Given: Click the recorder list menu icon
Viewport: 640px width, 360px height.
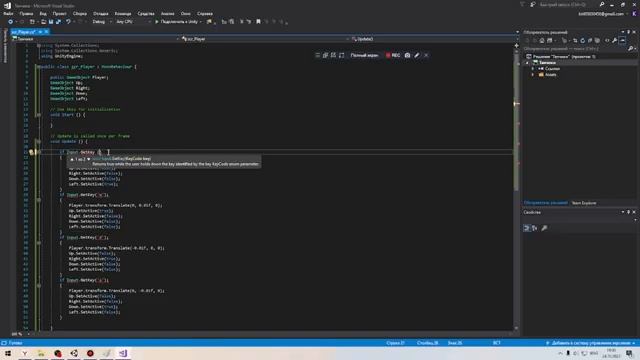Looking at the screenshot, I should click(x=318, y=55).
